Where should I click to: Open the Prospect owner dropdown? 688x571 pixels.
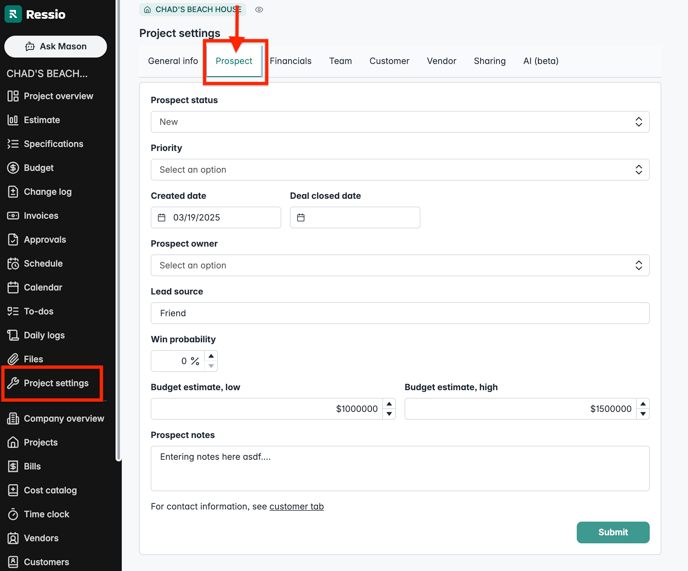click(x=399, y=265)
